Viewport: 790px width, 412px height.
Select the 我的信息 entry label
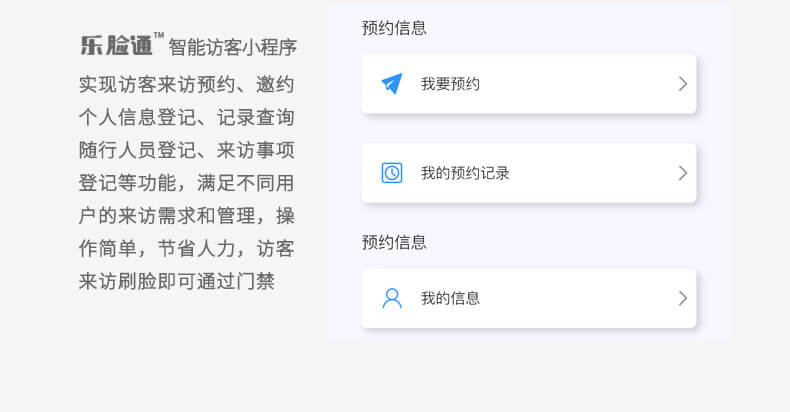click(450, 298)
